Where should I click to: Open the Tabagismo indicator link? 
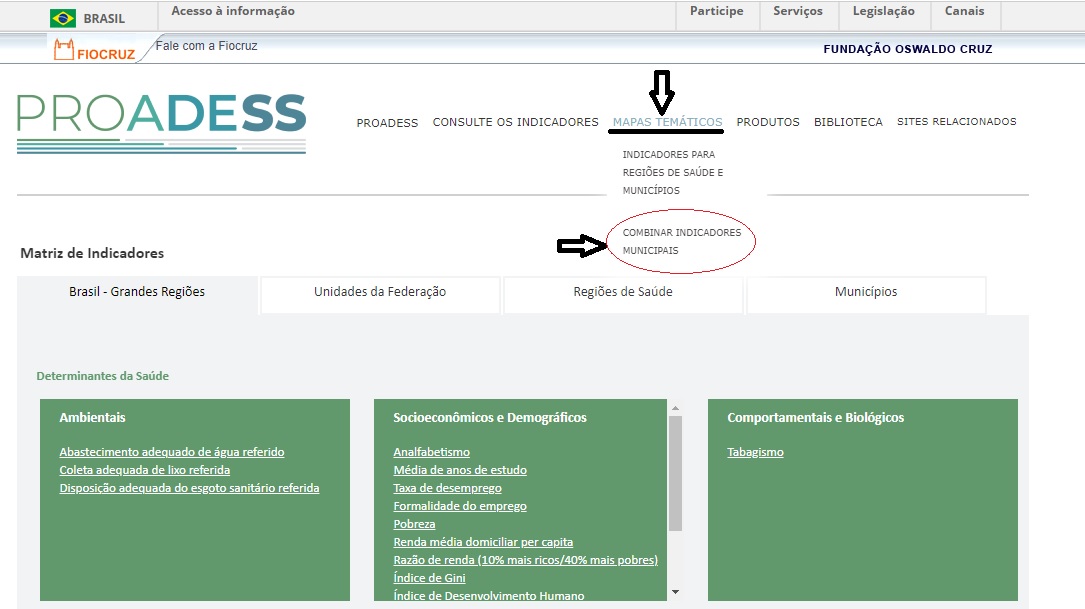pos(756,452)
